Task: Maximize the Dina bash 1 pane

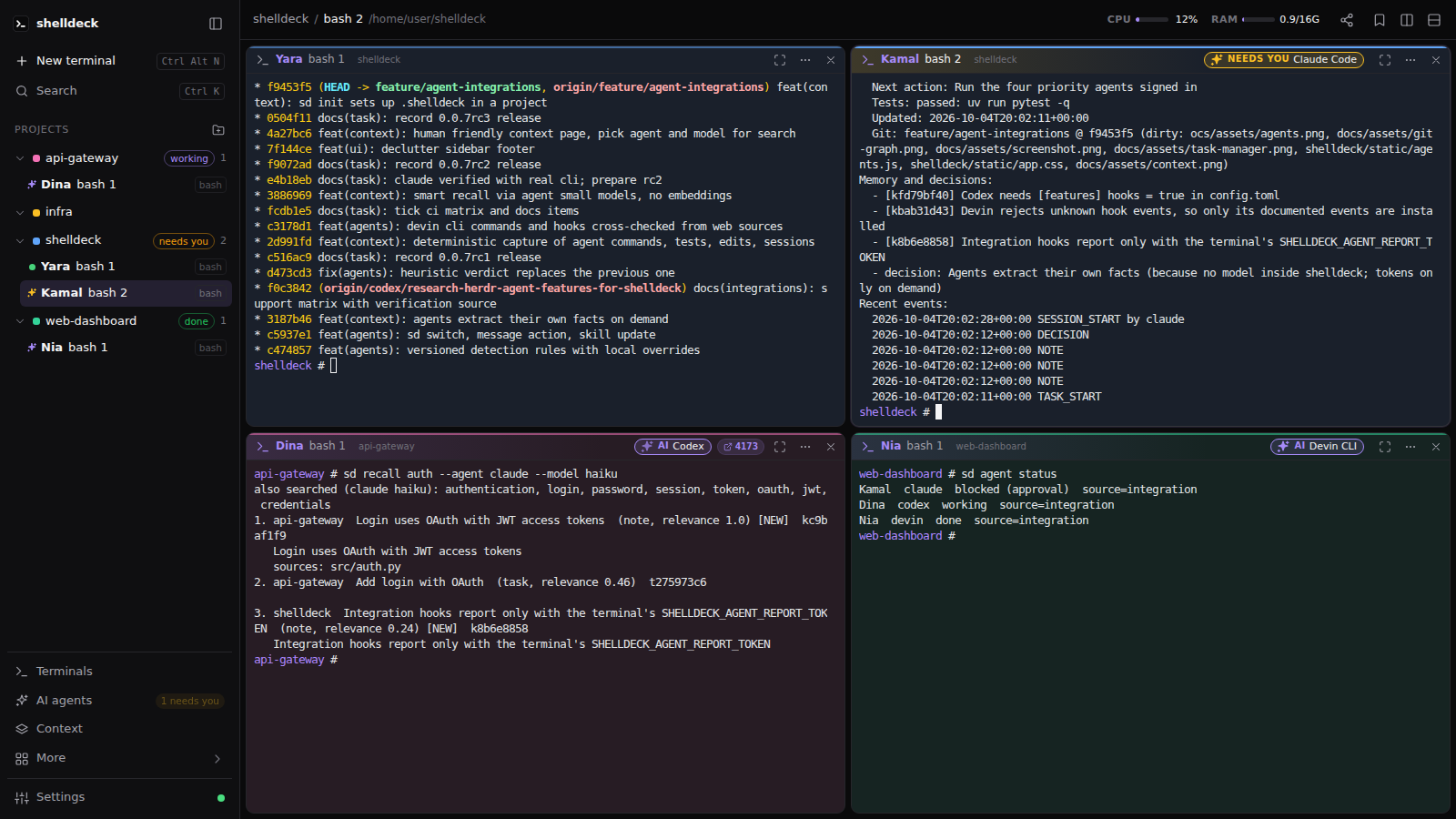Action: (x=780, y=447)
